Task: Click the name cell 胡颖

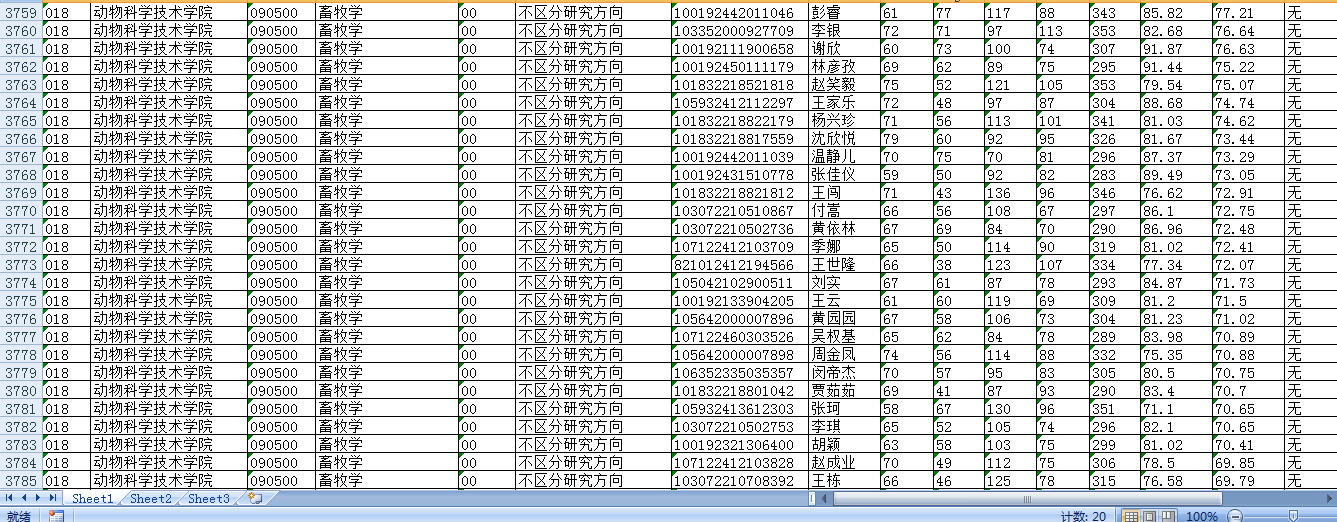Action: pyautogui.click(x=843, y=445)
